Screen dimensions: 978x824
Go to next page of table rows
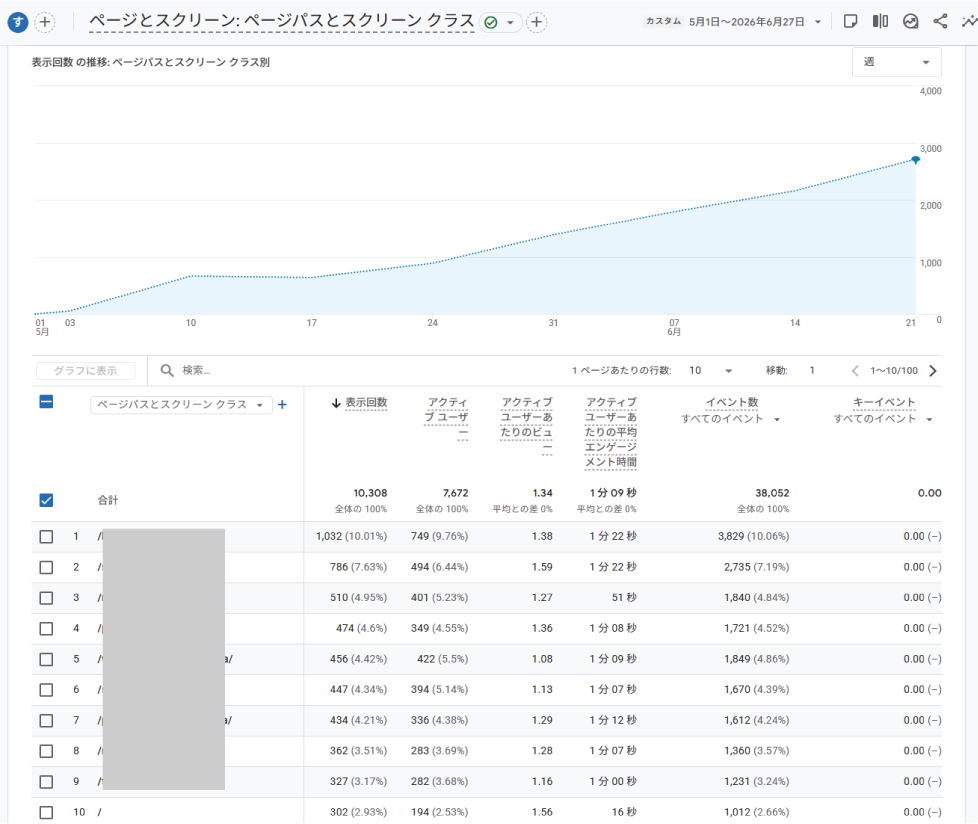[x=933, y=371]
